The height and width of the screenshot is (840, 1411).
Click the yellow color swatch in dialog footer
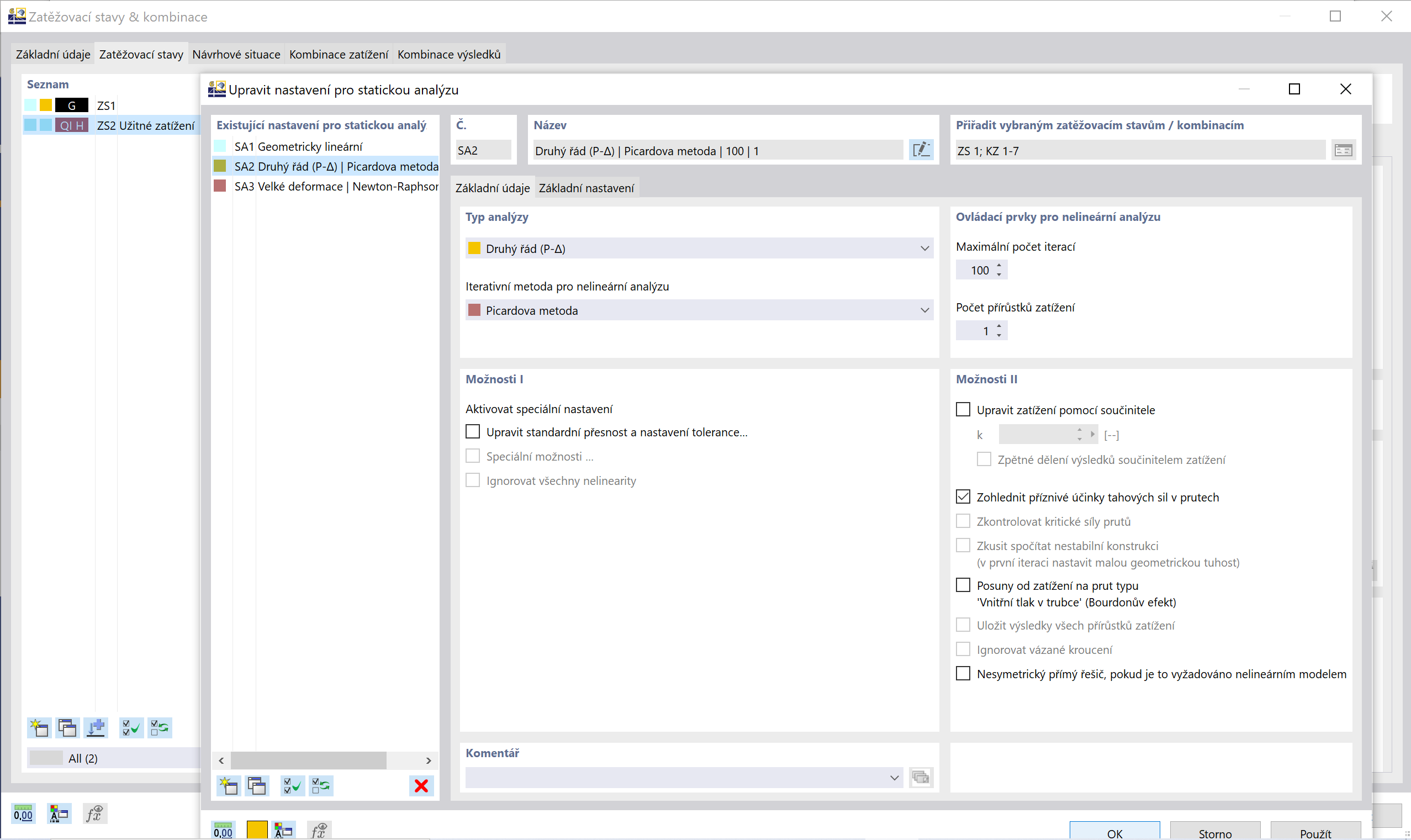point(257,831)
